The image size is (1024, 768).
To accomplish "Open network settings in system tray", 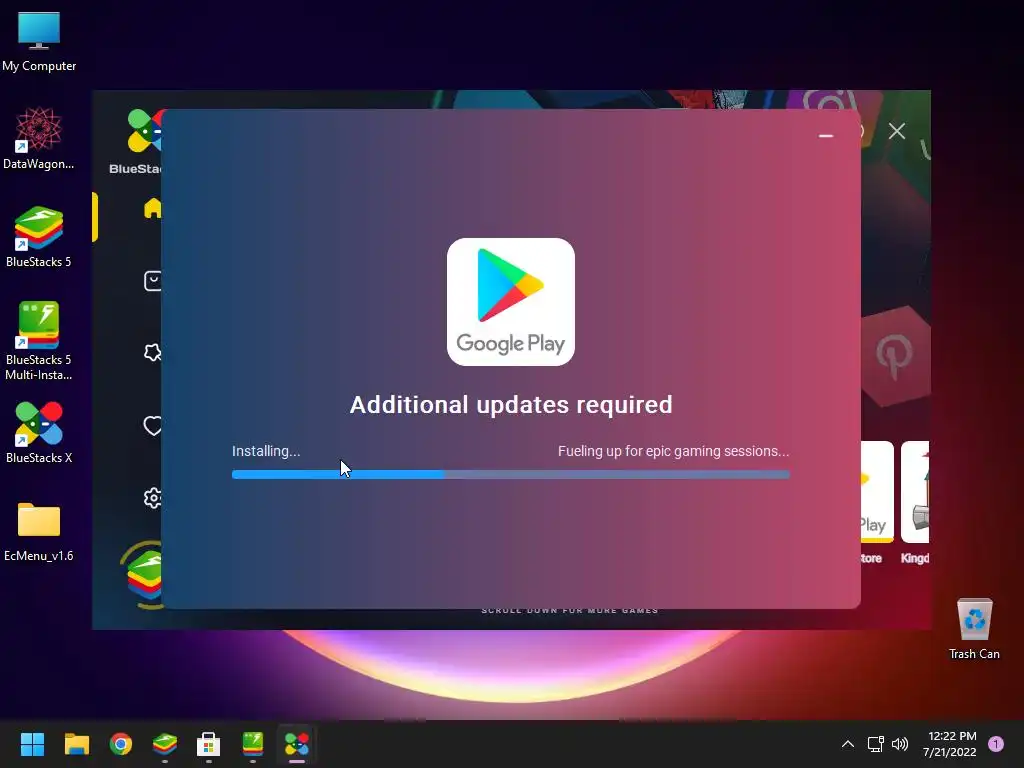I will coord(875,744).
